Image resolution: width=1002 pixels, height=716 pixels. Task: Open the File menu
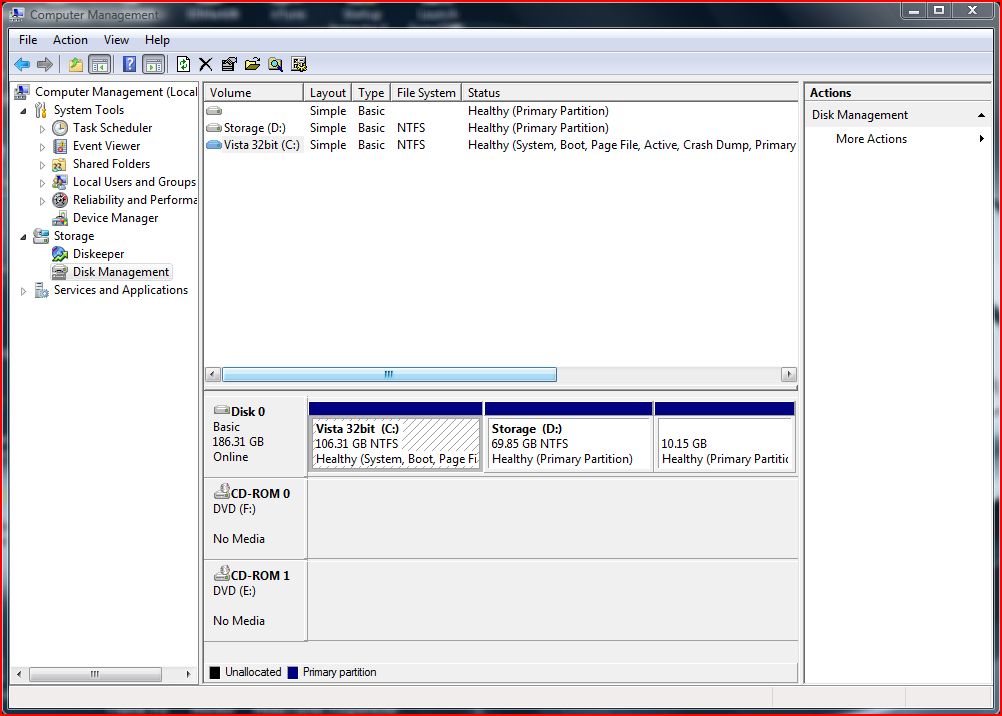point(28,40)
